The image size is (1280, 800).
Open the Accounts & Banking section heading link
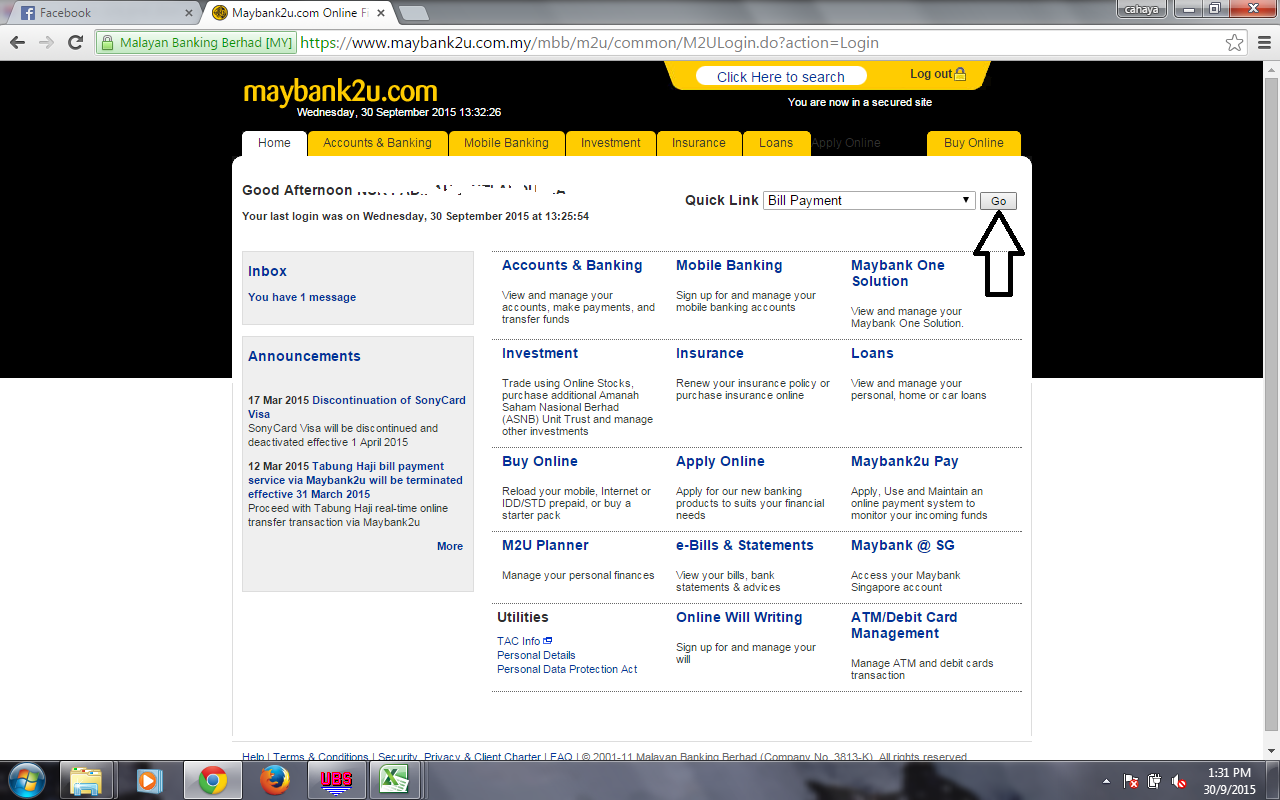click(572, 265)
